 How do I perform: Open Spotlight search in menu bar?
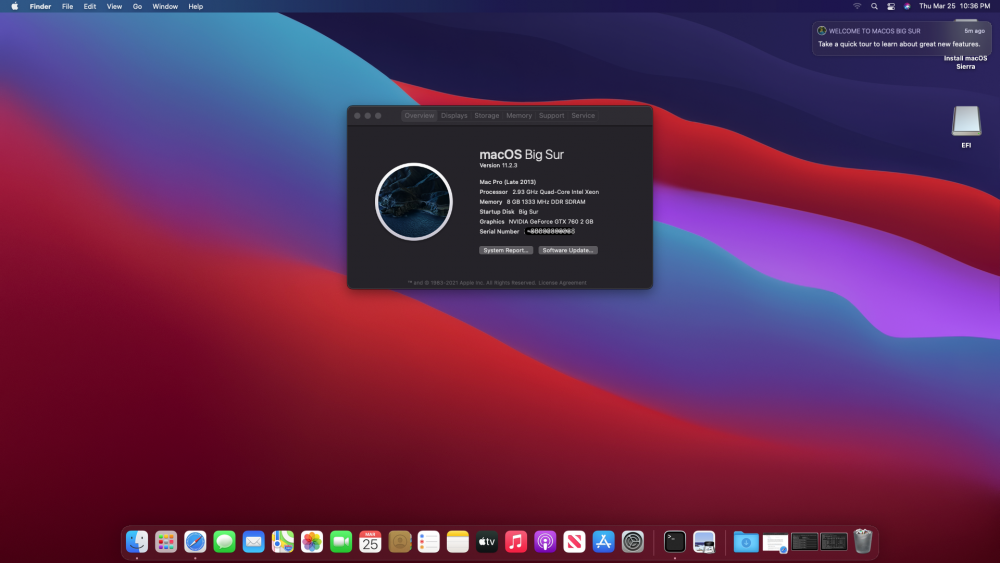point(874,6)
